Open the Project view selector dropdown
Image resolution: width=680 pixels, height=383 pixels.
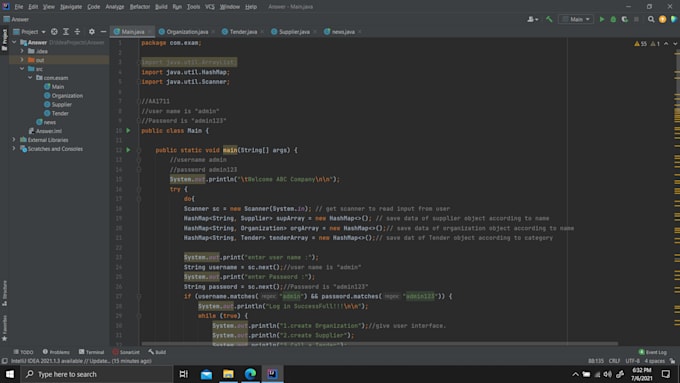[29, 32]
